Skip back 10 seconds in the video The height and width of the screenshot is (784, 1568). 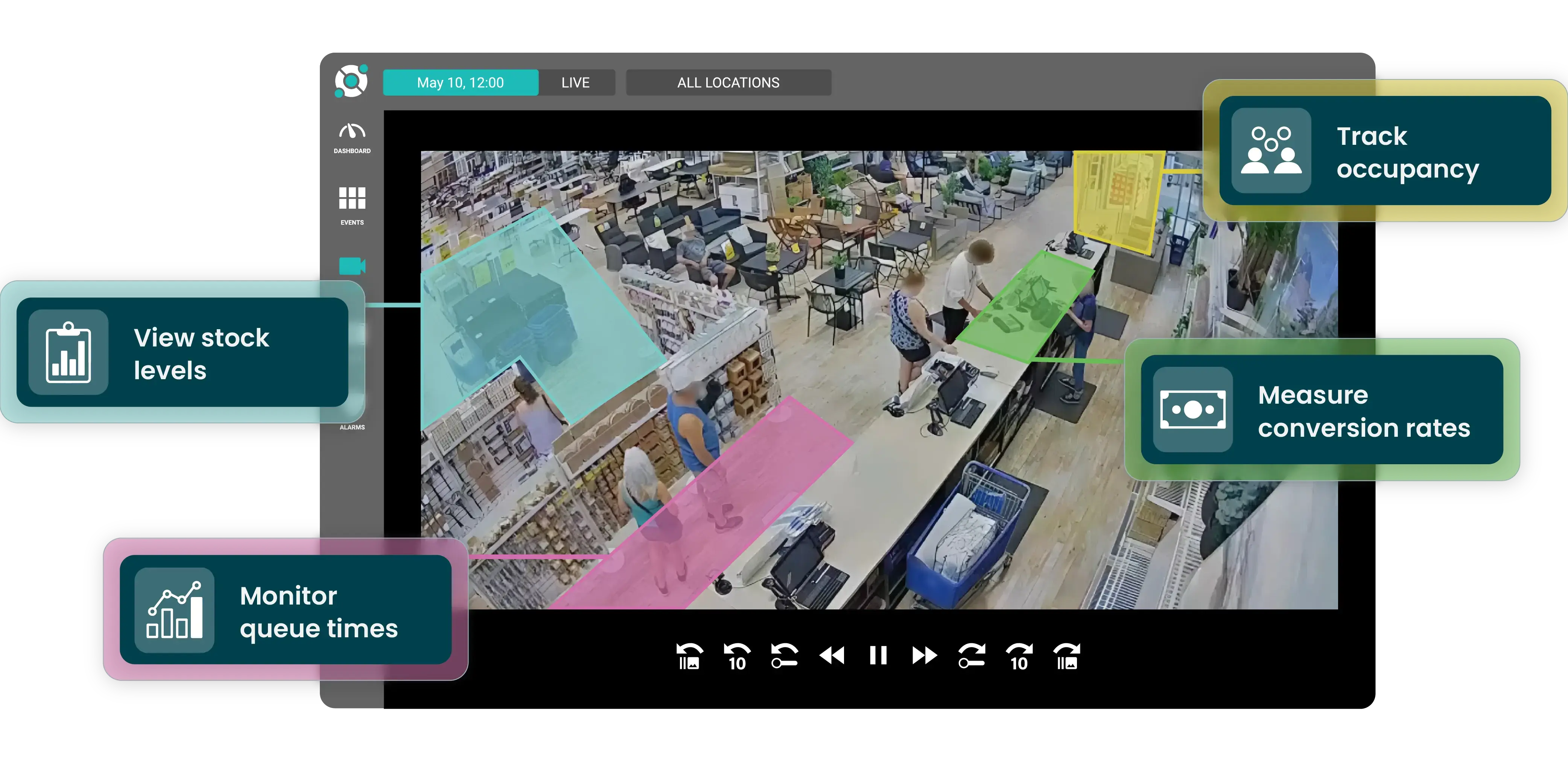point(736,656)
